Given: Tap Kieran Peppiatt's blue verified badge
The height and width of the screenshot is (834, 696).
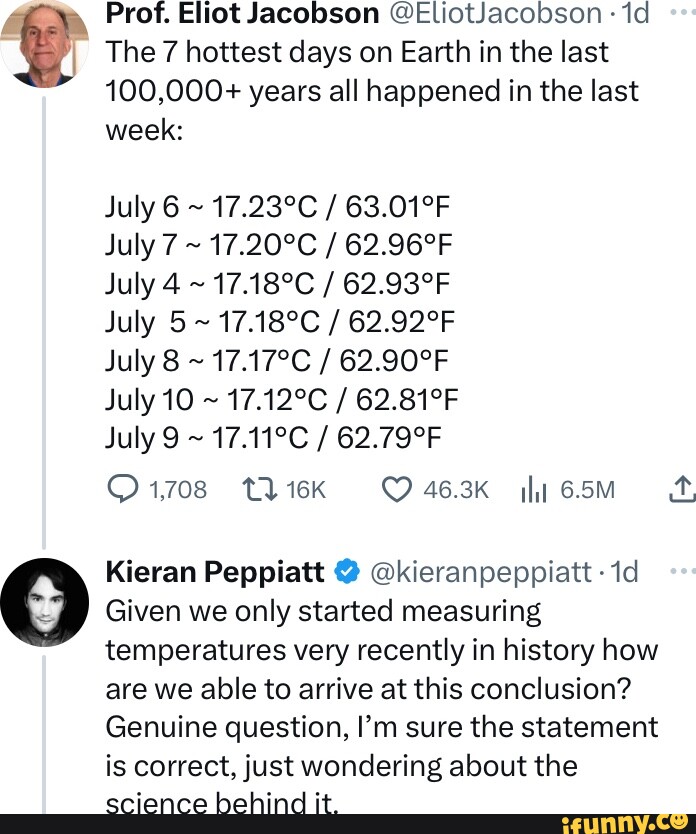Looking at the screenshot, I should click(346, 571).
